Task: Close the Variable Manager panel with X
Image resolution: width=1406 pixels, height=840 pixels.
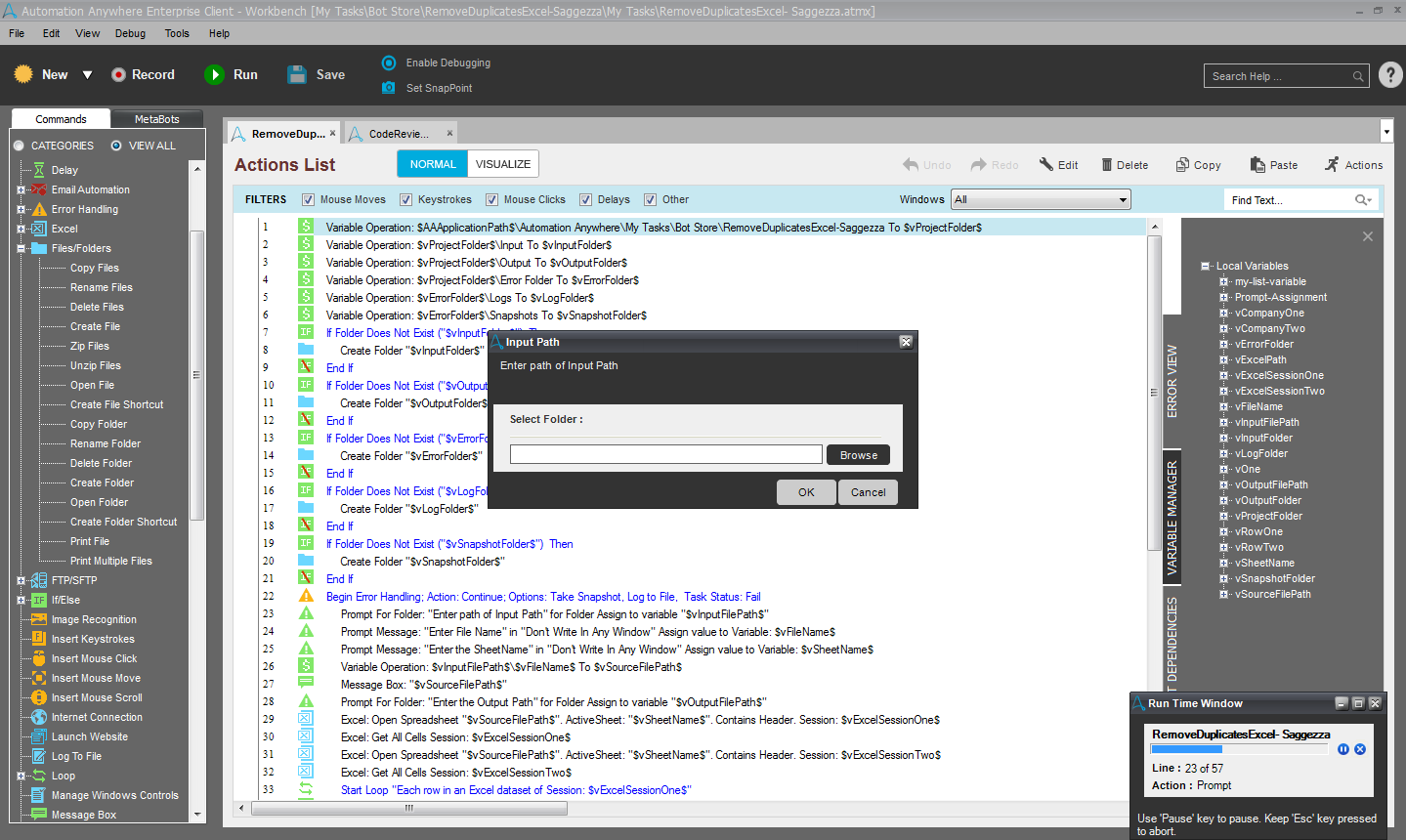Action: (x=1368, y=236)
